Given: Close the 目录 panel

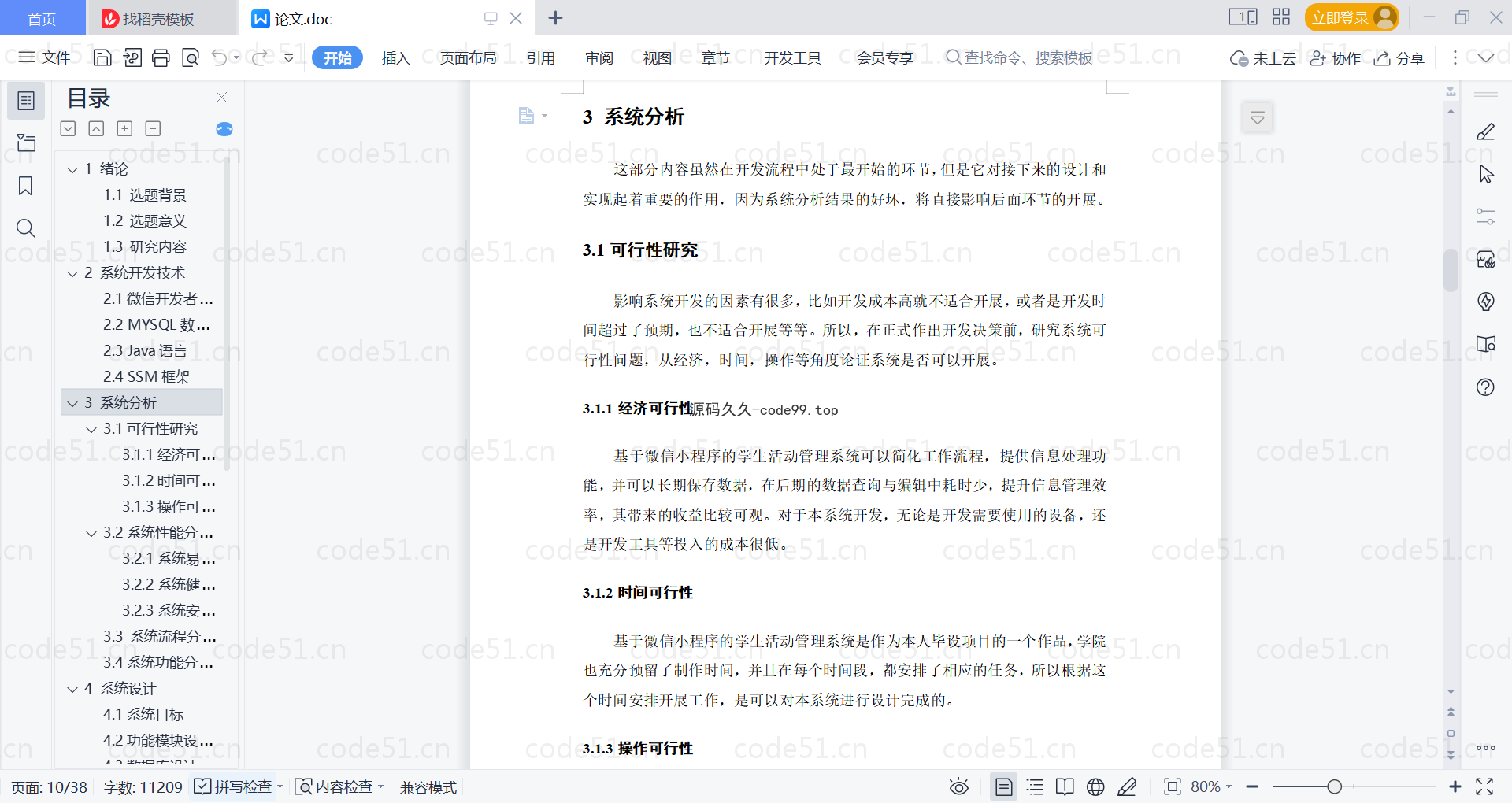Looking at the screenshot, I should pos(221,98).
